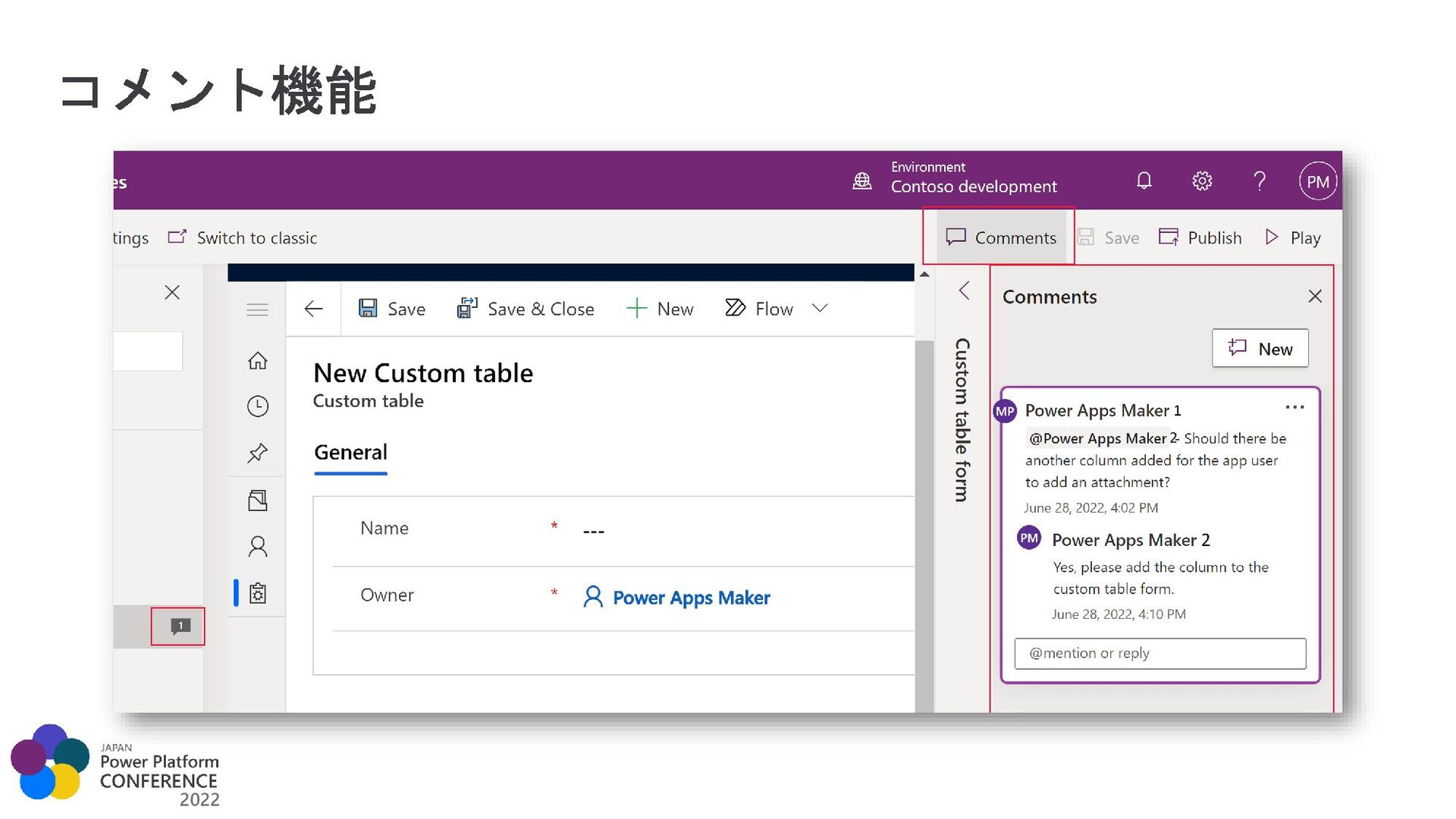Select the dashboard sitemap icon

258,500
